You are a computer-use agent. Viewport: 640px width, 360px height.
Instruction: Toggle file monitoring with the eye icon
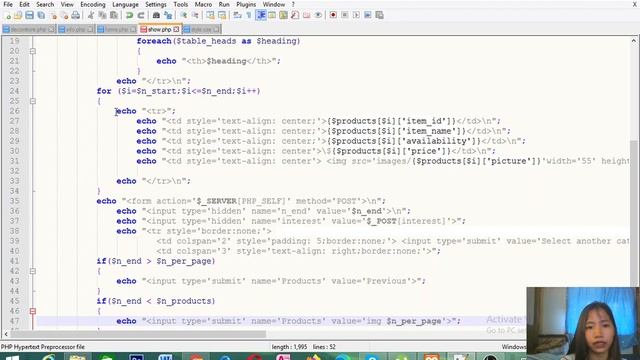tap(318, 16)
